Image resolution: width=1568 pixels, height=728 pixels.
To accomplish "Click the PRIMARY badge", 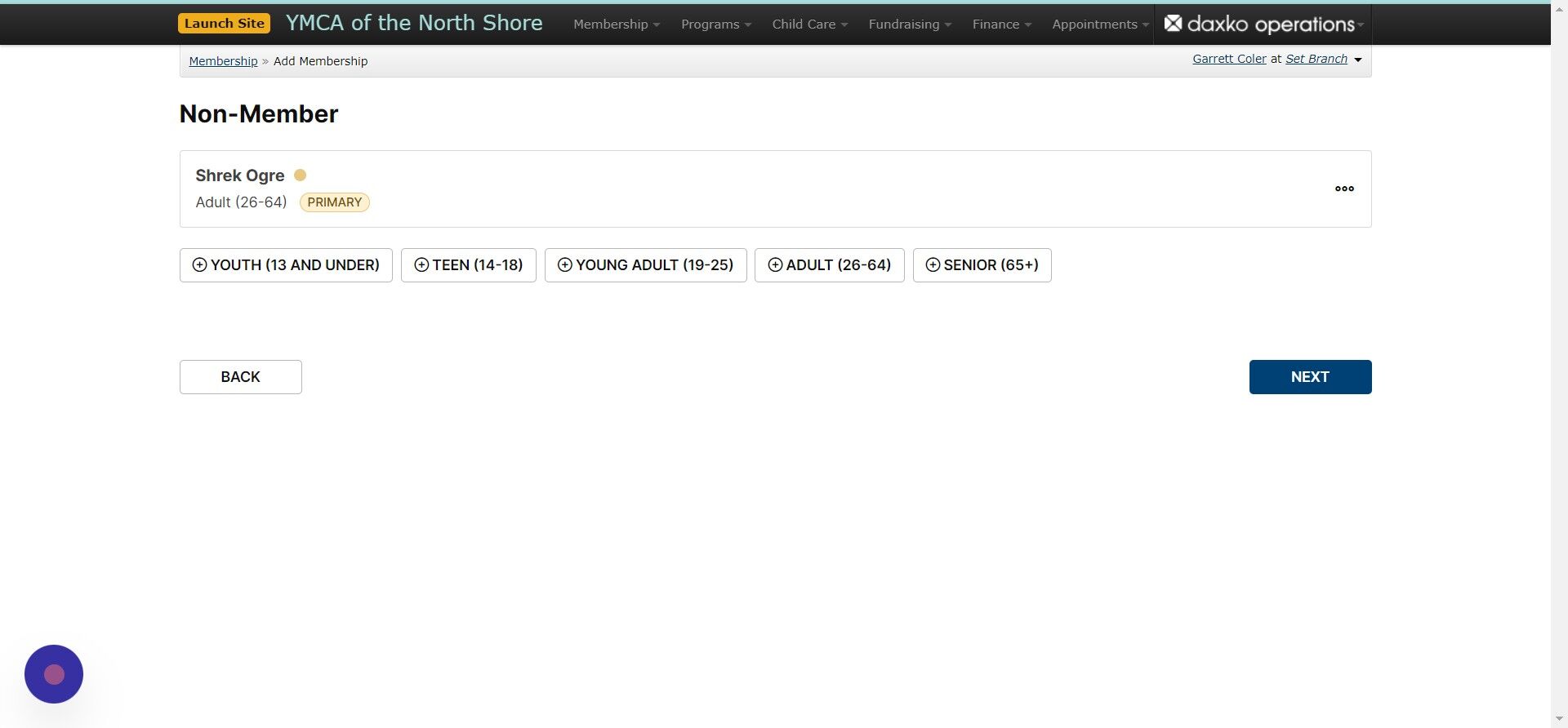I will coord(334,202).
